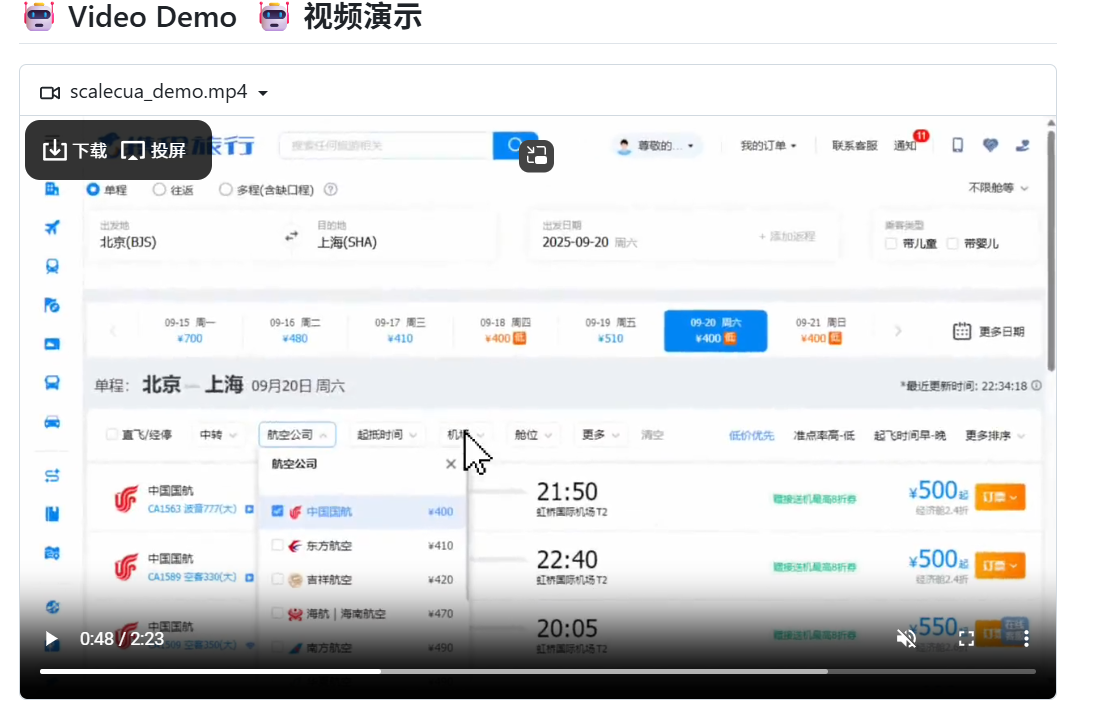Viewport: 1093px width, 712px height.
Task: Open 不限舱等 cabin class dropdown
Action: [998, 188]
